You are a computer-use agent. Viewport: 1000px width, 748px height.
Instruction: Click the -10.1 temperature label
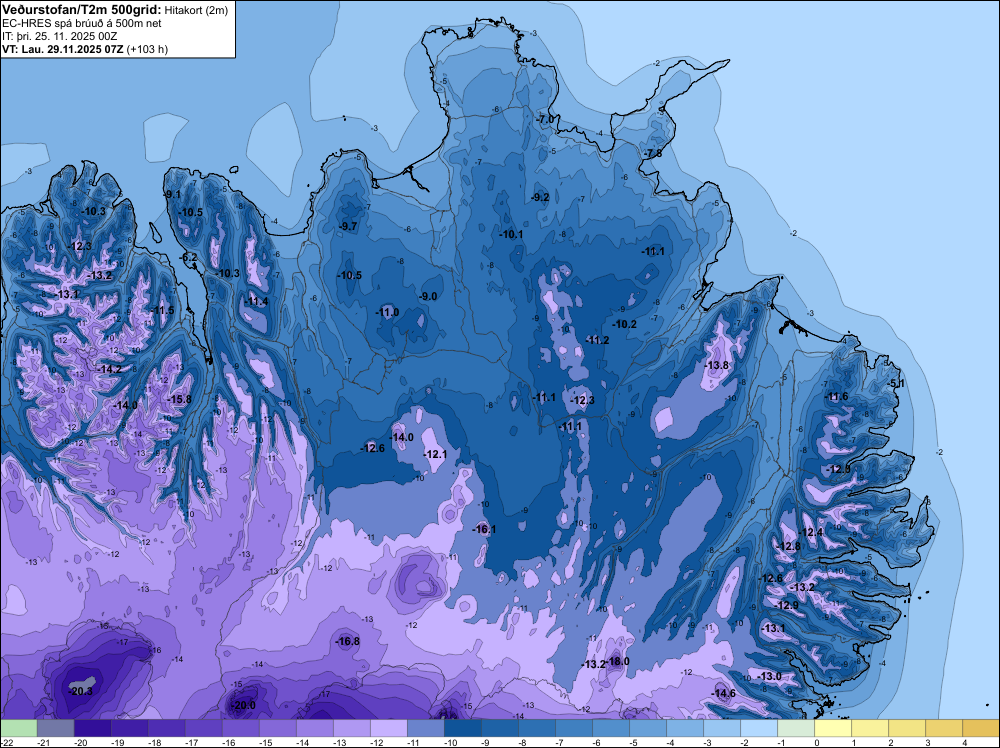[511, 235]
